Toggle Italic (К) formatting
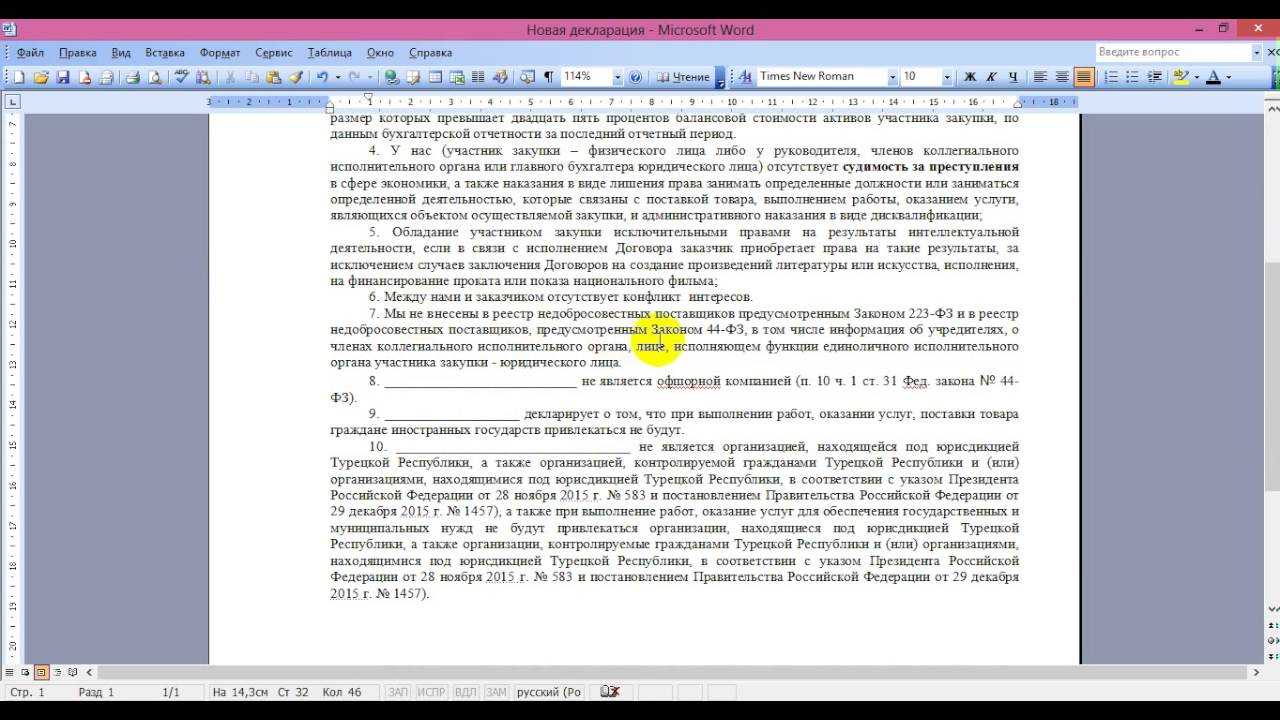The width and height of the screenshot is (1280, 720). (991, 77)
